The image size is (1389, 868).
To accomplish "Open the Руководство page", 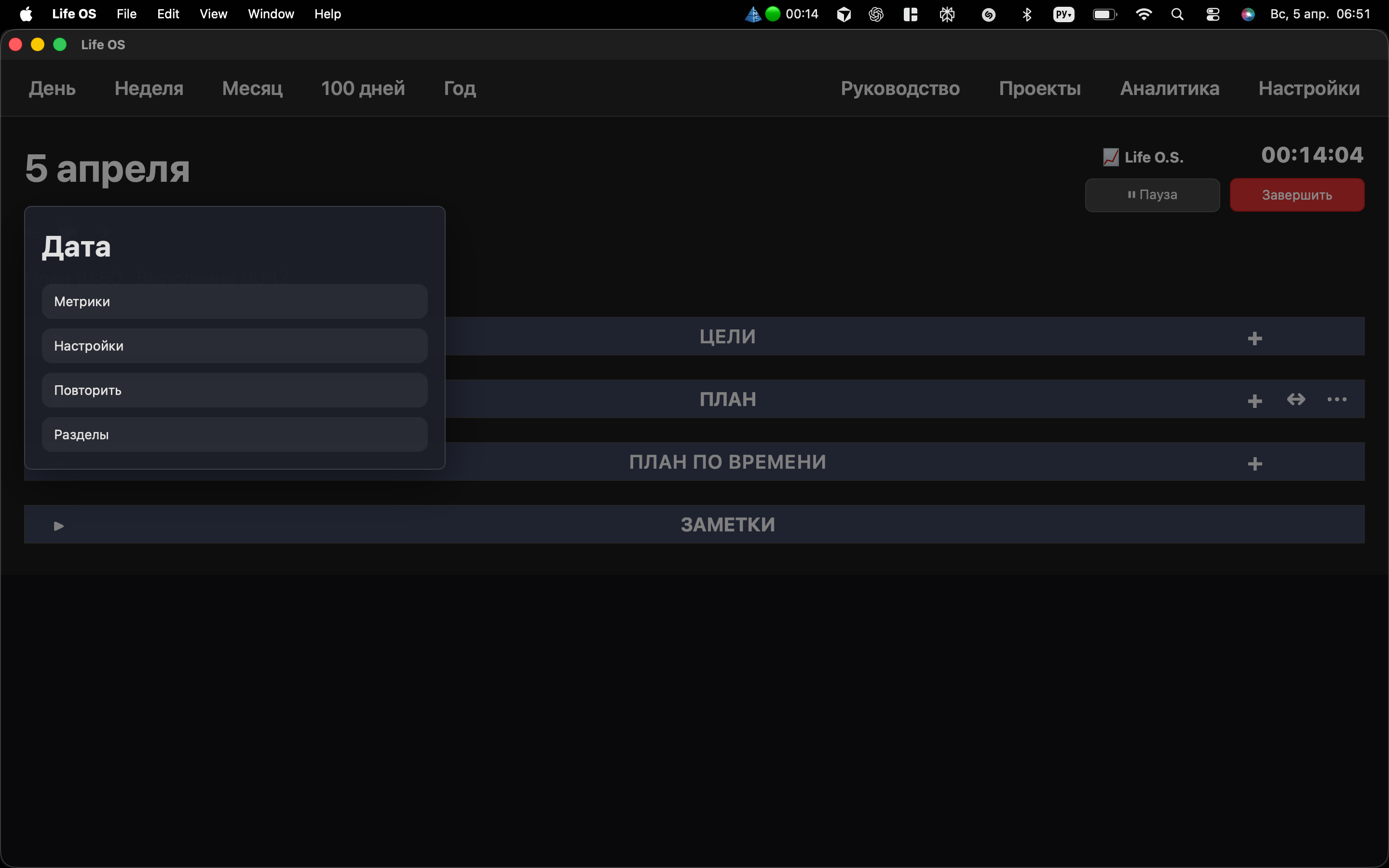I will click(x=900, y=88).
